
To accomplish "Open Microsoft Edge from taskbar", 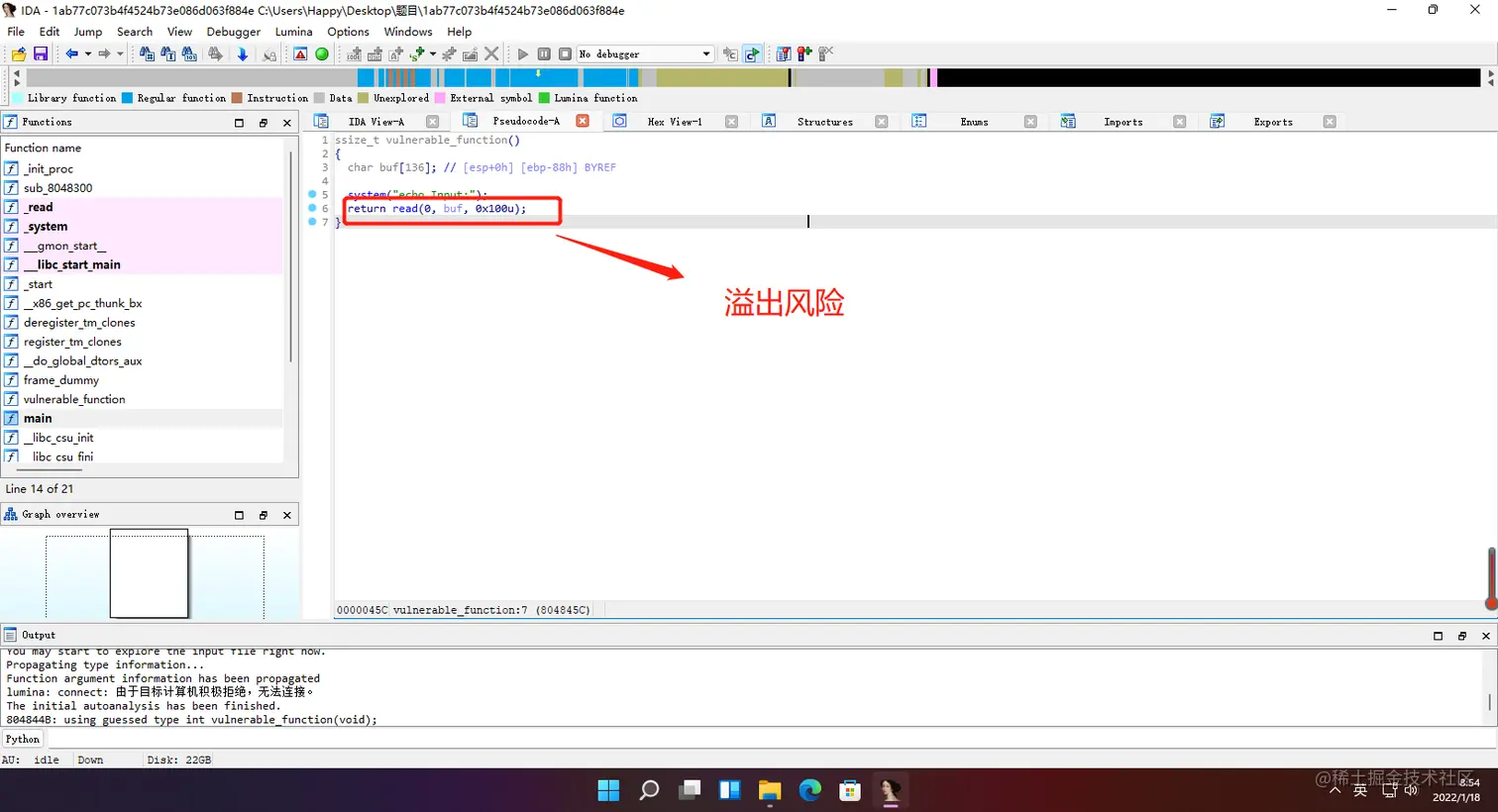I will [810, 789].
